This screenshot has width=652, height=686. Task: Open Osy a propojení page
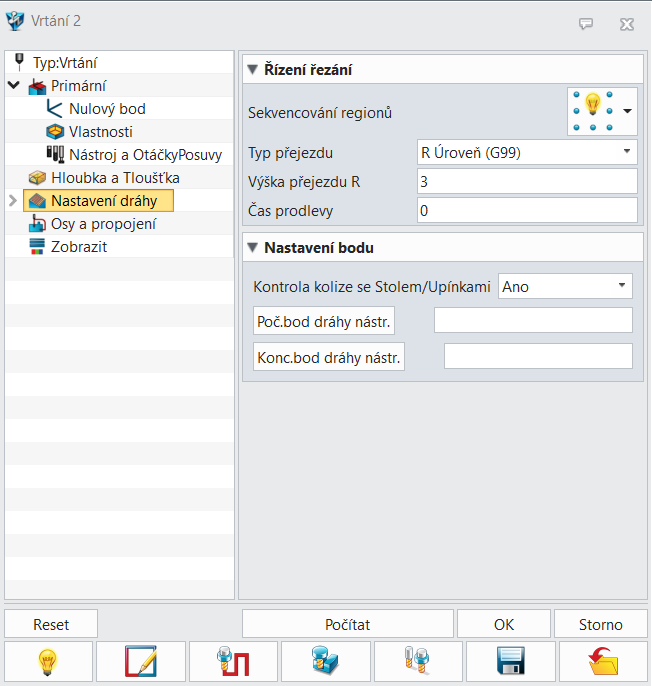pyautogui.click(x=103, y=224)
